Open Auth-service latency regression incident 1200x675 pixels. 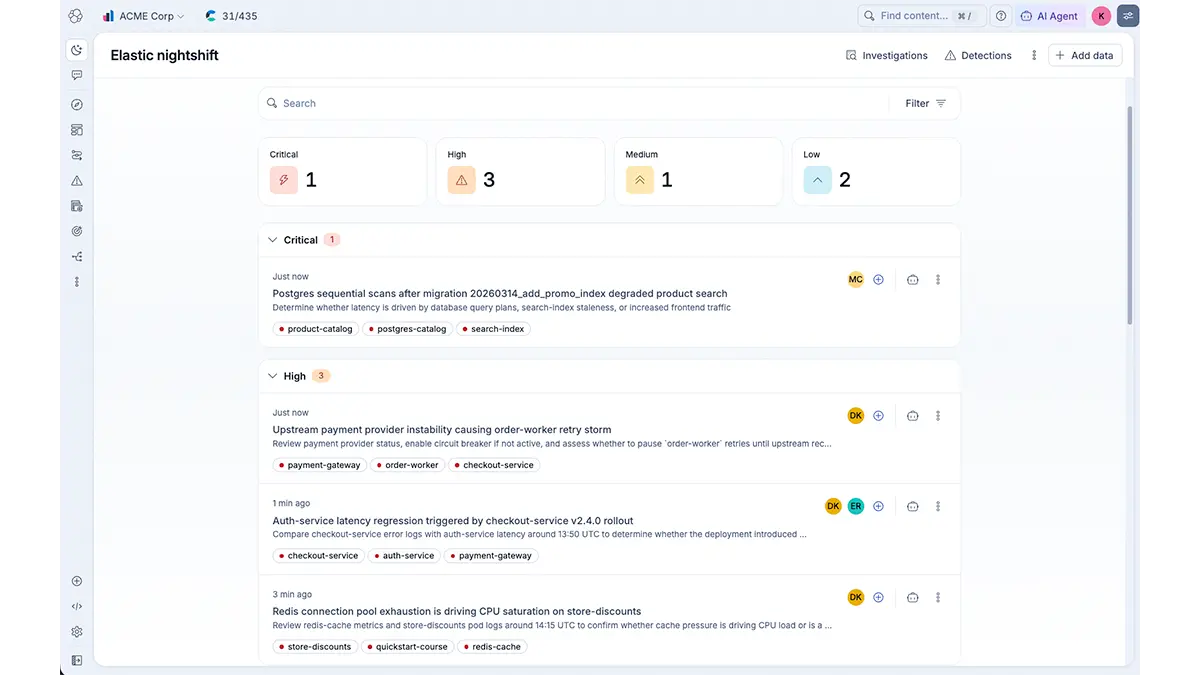tap(453, 521)
